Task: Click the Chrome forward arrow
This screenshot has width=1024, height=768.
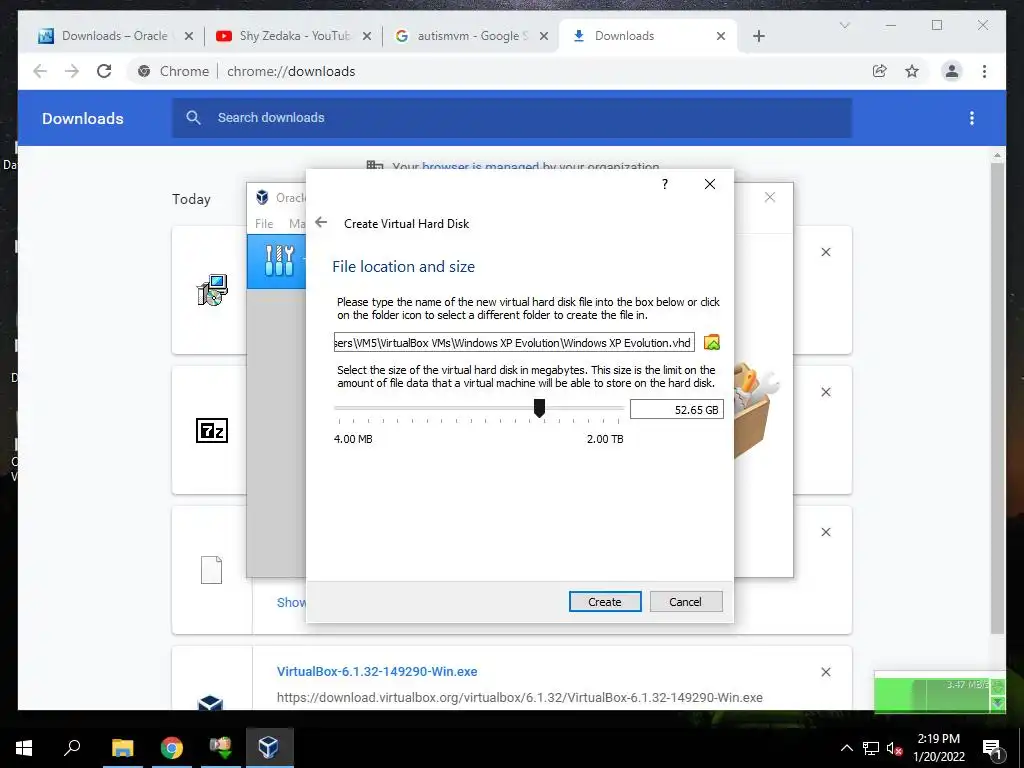Action: pos(72,71)
